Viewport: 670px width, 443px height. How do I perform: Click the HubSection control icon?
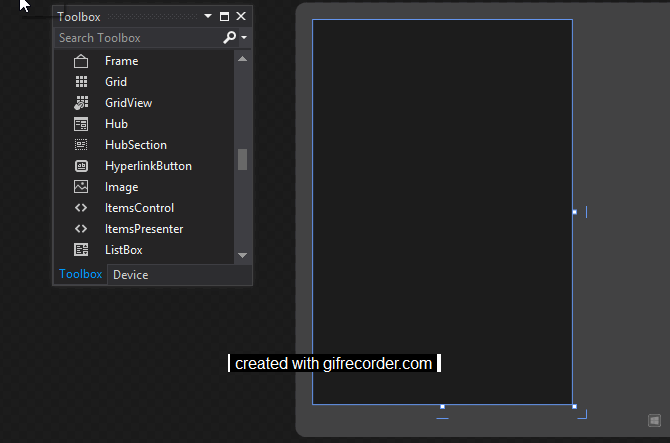point(81,145)
